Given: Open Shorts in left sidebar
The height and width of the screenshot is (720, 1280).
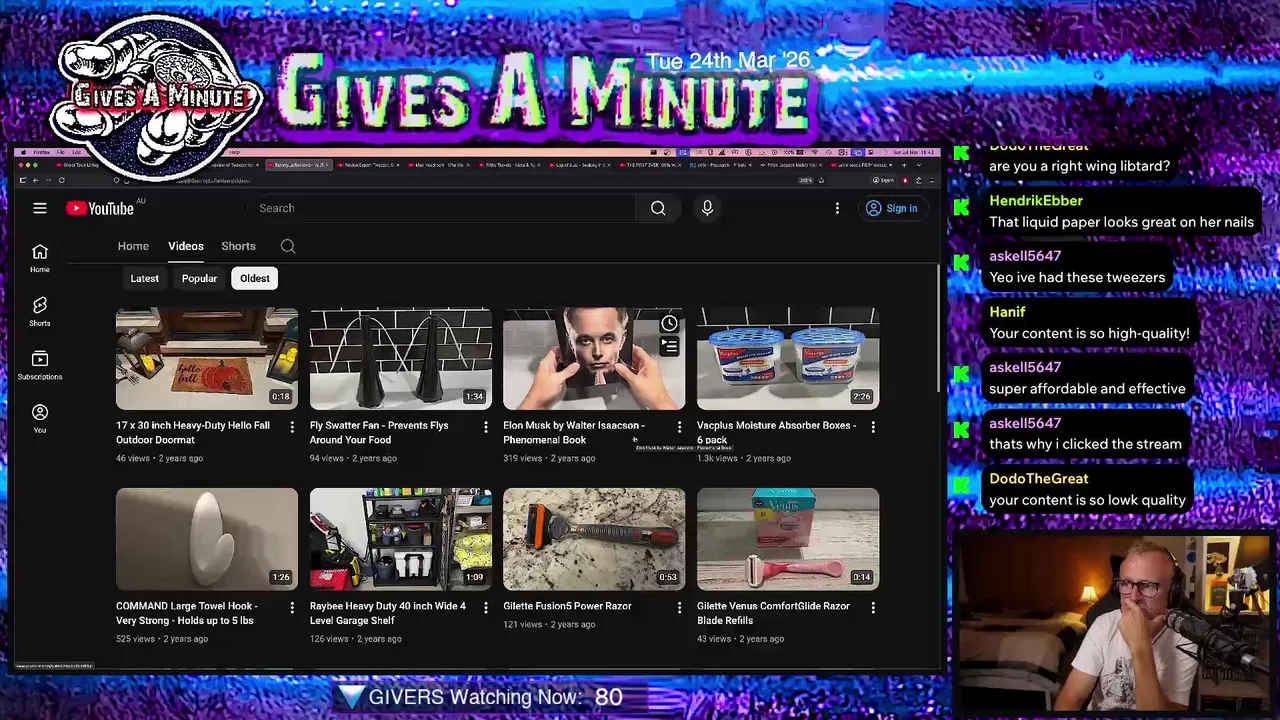Looking at the screenshot, I should click(x=40, y=312).
